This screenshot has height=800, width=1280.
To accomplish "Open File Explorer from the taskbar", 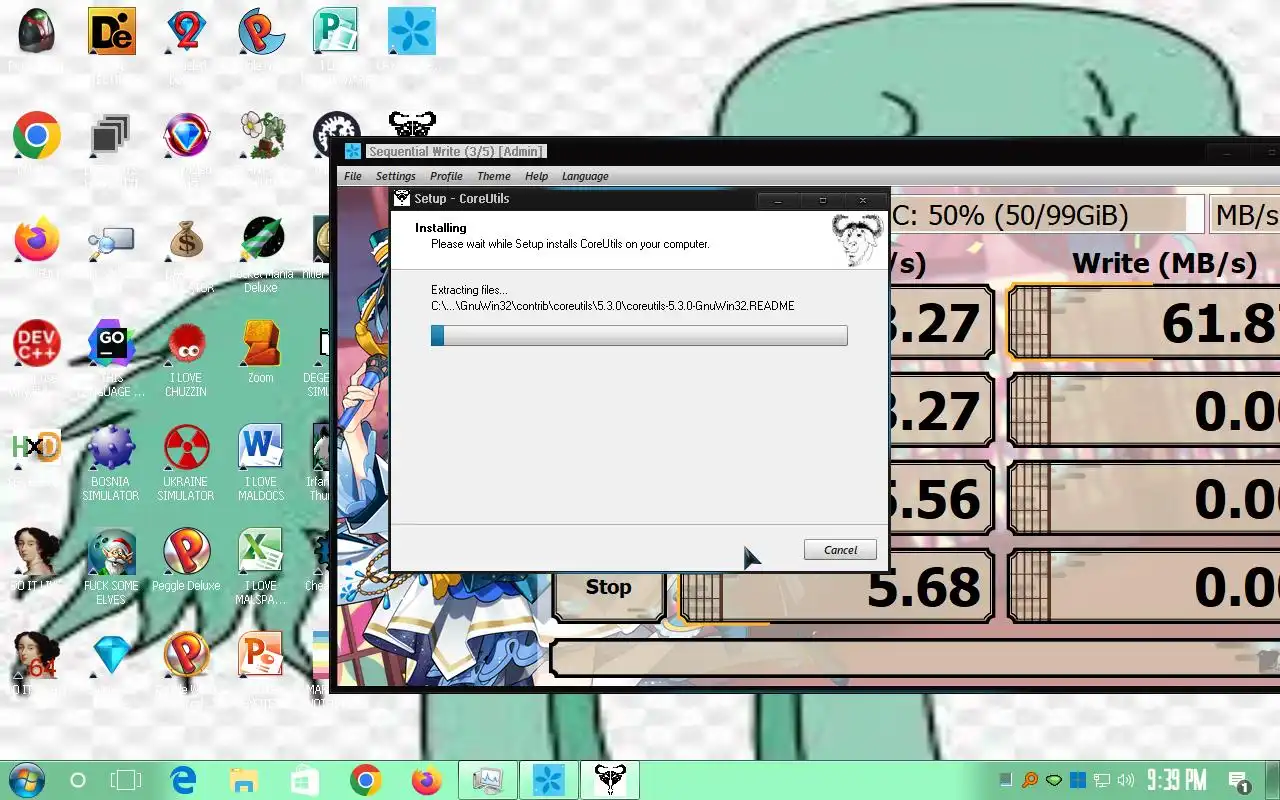I will [x=244, y=780].
